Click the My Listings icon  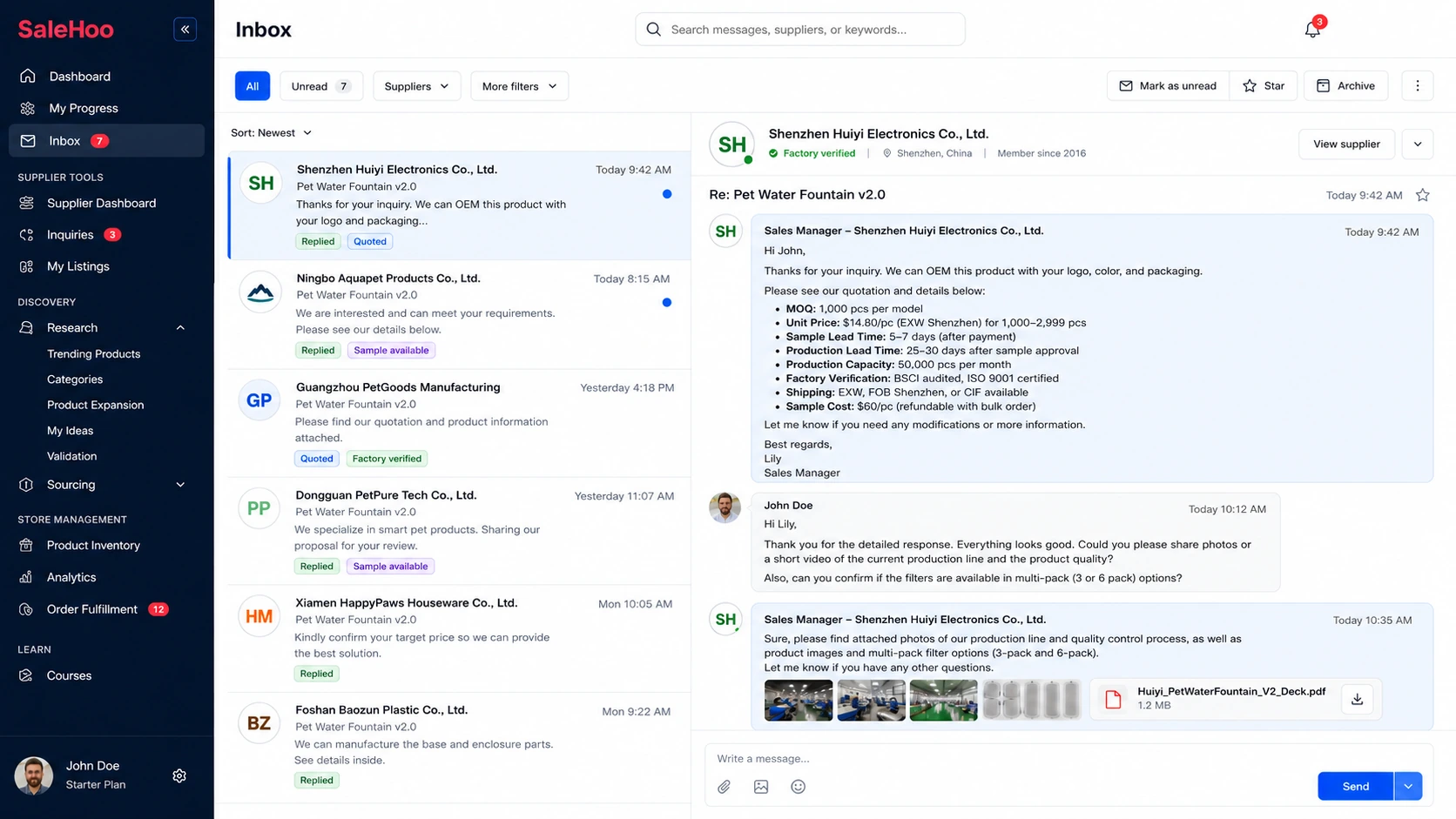point(27,266)
